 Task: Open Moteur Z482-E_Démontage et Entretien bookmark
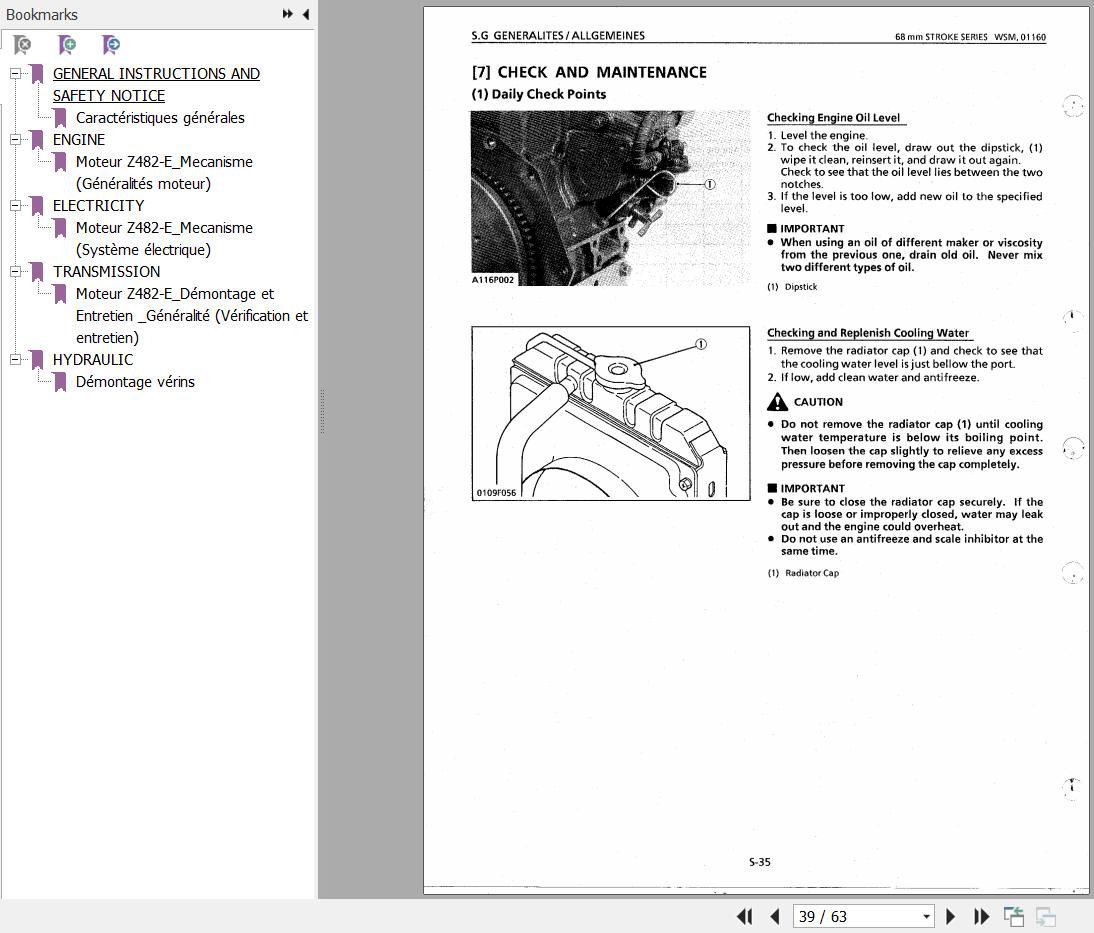192,315
